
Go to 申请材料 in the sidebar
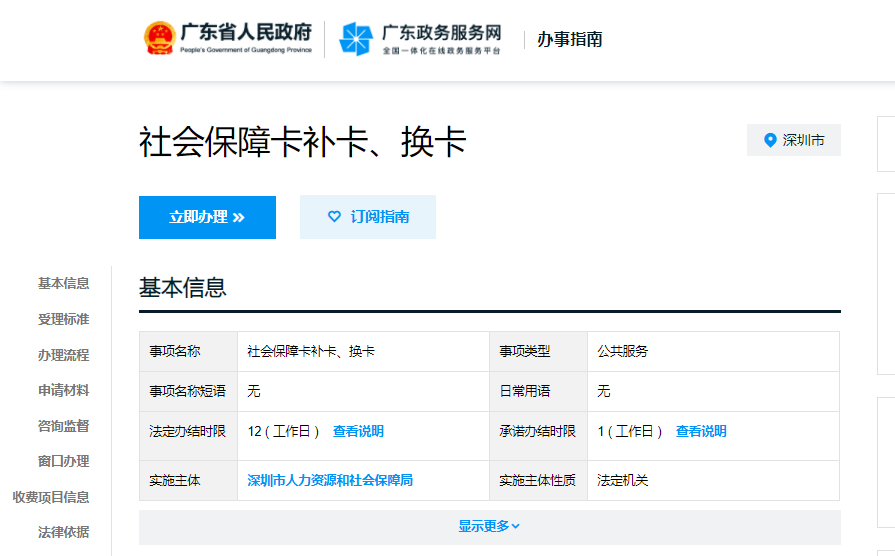(63, 390)
